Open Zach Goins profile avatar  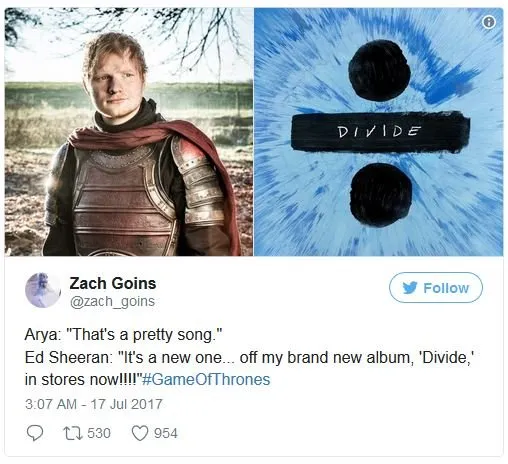43,290
